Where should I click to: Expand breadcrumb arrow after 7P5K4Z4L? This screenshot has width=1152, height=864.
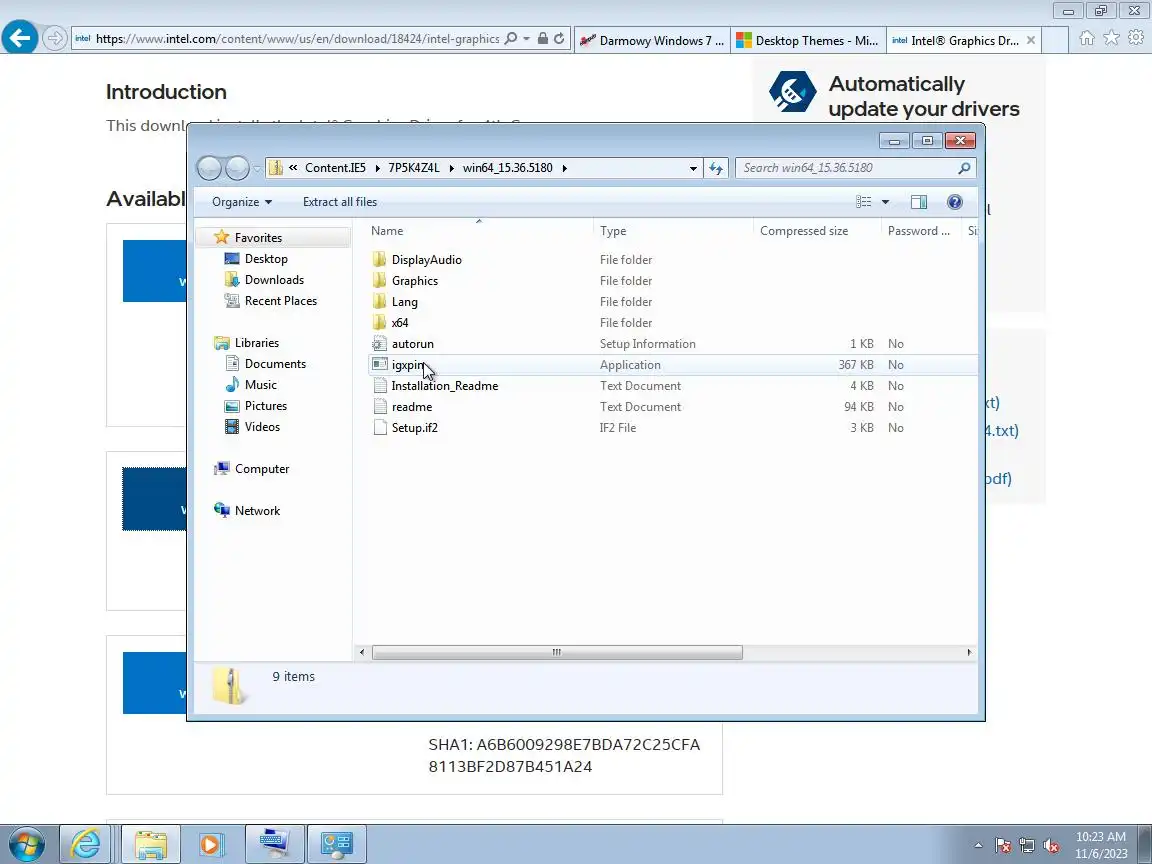pyautogui.click(x=451, y=168)
